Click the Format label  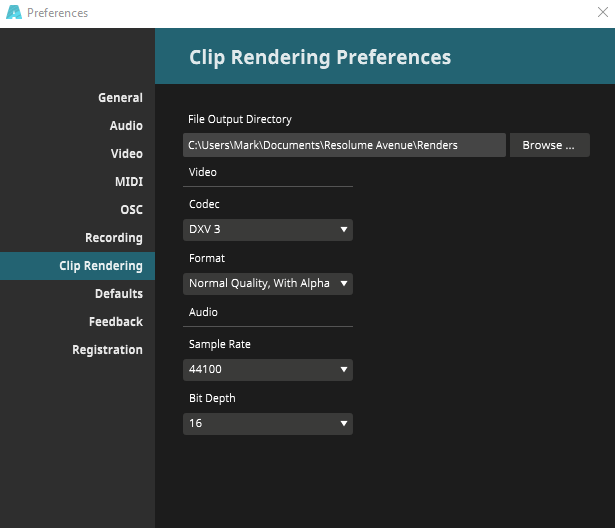(207, 258)
